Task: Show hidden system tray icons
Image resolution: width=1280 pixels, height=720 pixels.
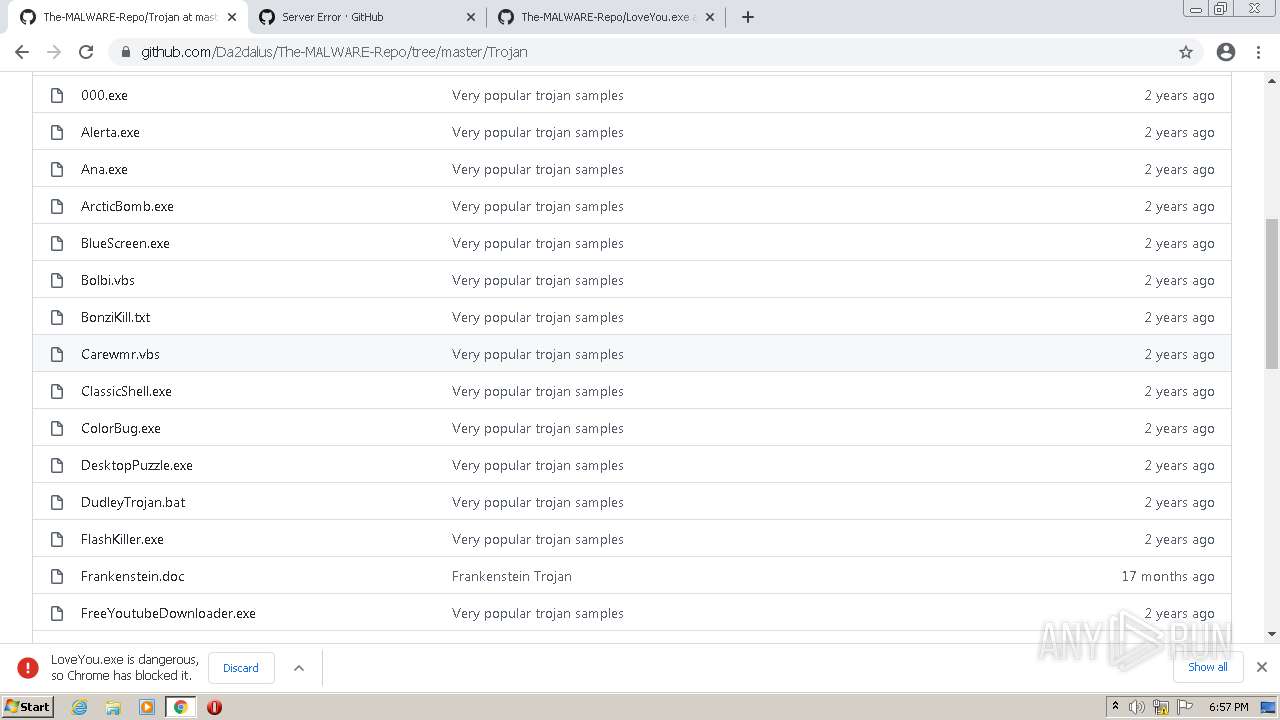Action: pos(1115,707)
